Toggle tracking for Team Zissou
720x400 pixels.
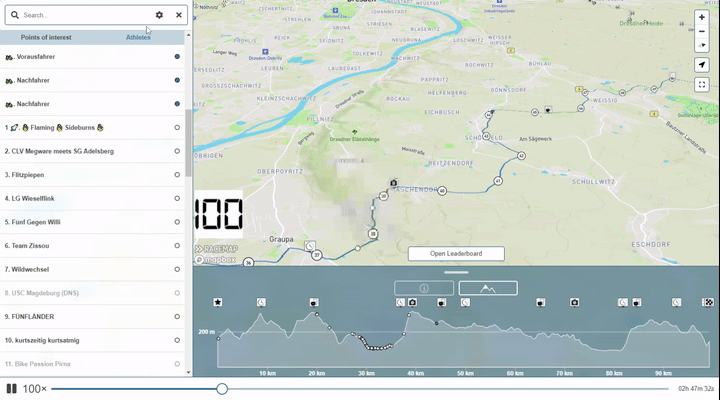(x=177, y=246)
